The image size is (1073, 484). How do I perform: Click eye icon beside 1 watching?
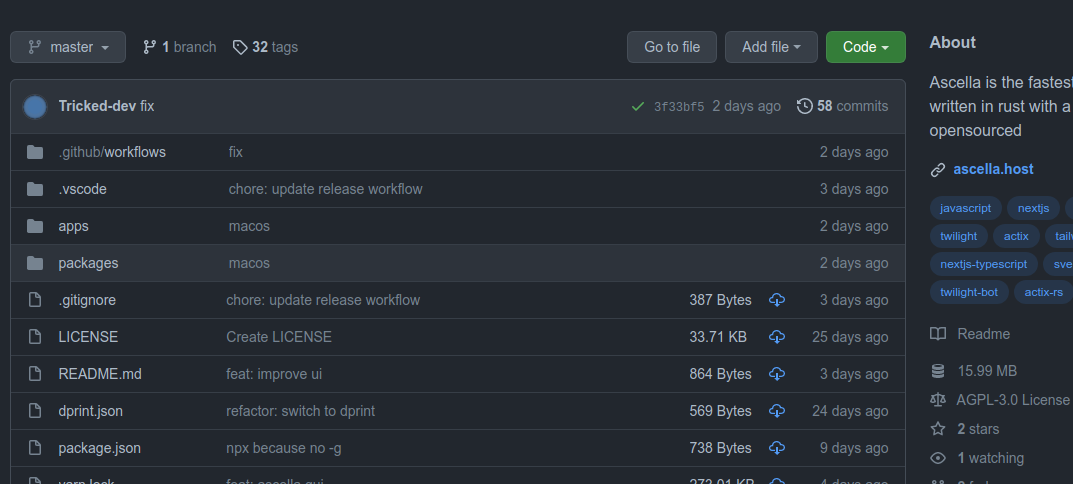coord(938,458)
